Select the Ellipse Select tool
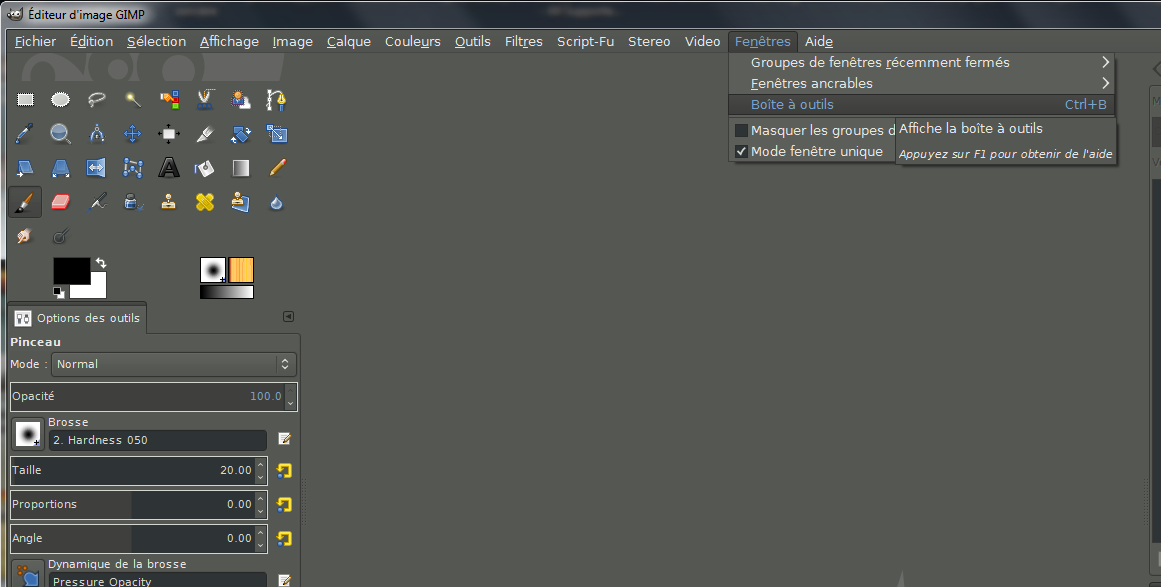Image resolution: width=1161 pixels, height=587 pixels. [61, 100]
